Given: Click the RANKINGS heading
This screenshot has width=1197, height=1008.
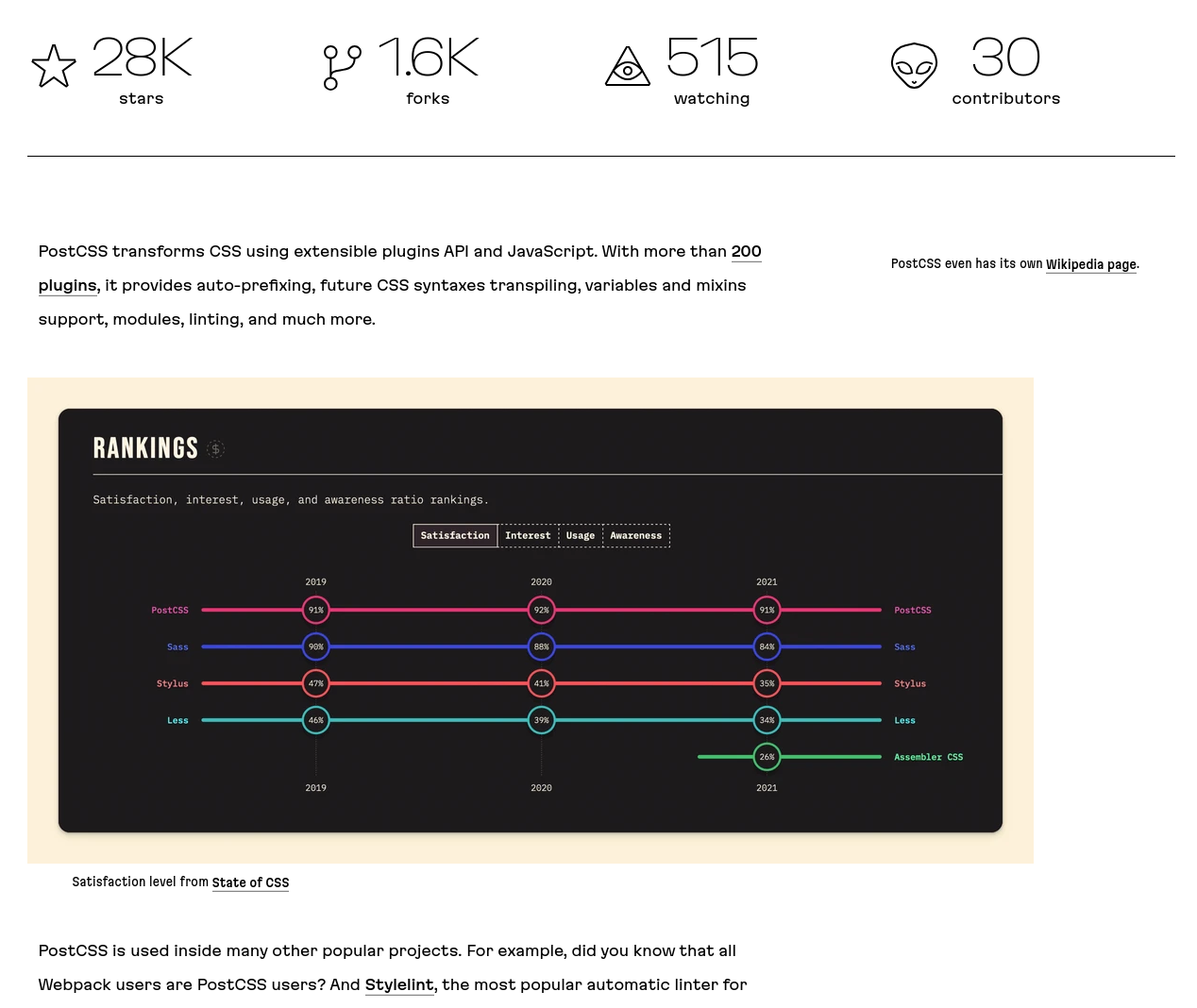Looking at the screenshot, I should [x=145, y=448].
